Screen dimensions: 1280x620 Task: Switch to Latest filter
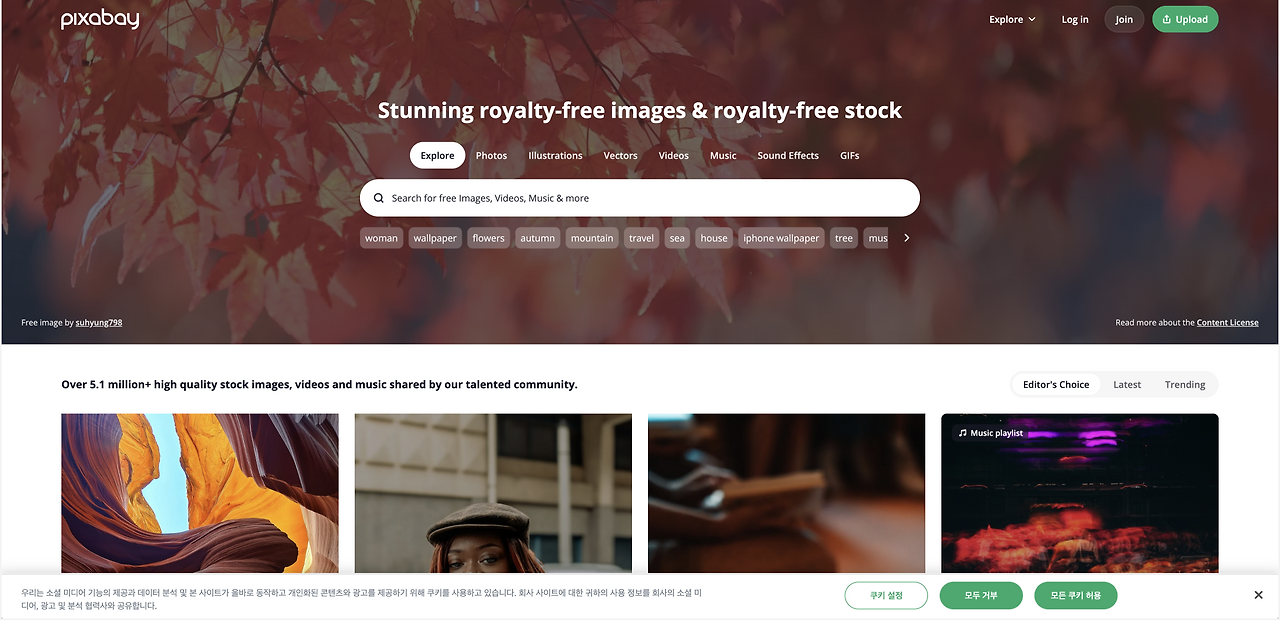[x=1127, y=384]
